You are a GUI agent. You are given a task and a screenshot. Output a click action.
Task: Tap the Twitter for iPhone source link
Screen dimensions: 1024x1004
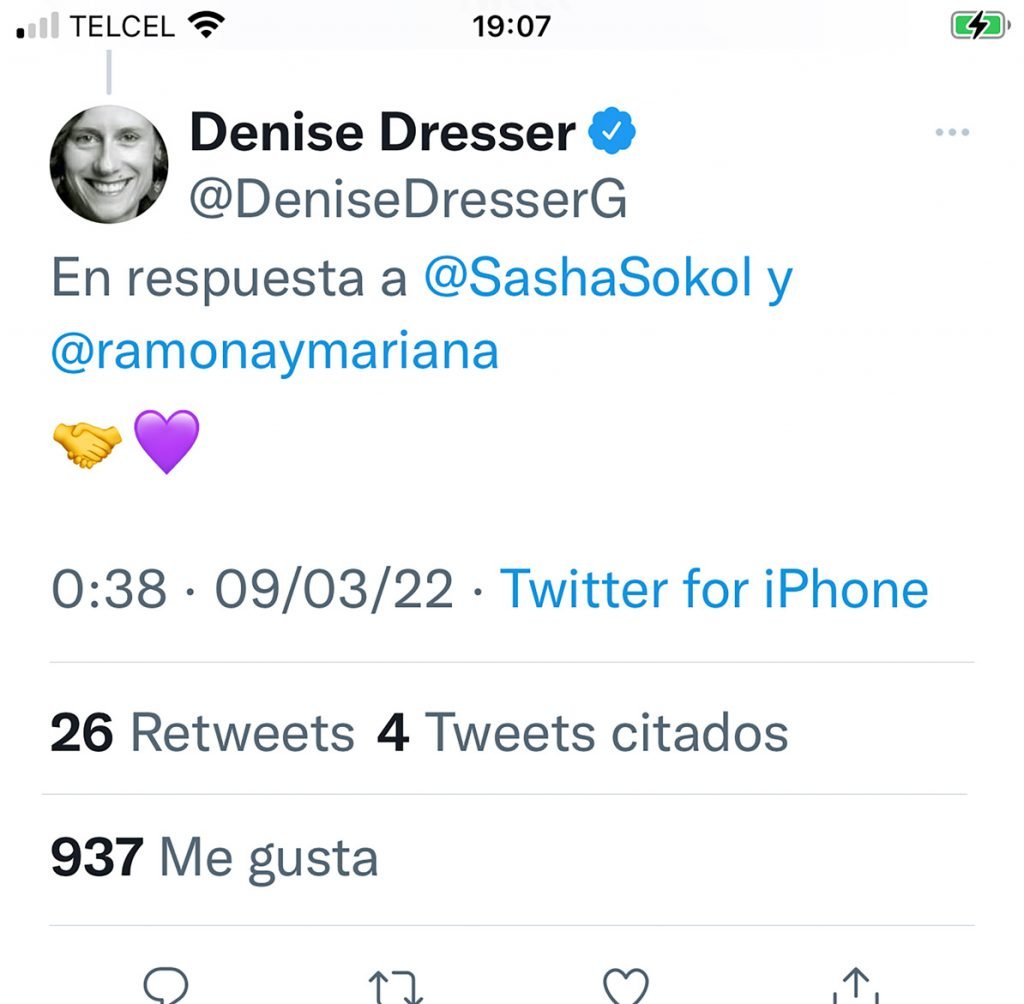point(714,589)
